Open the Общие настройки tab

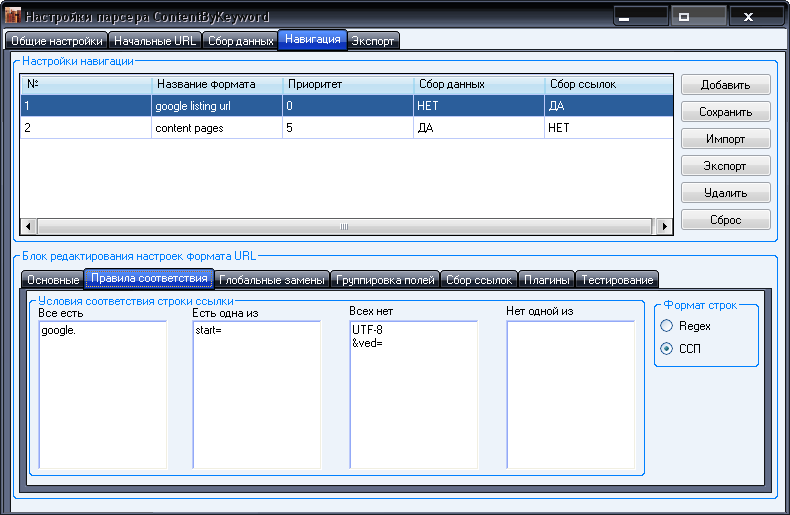coord(56,41)
